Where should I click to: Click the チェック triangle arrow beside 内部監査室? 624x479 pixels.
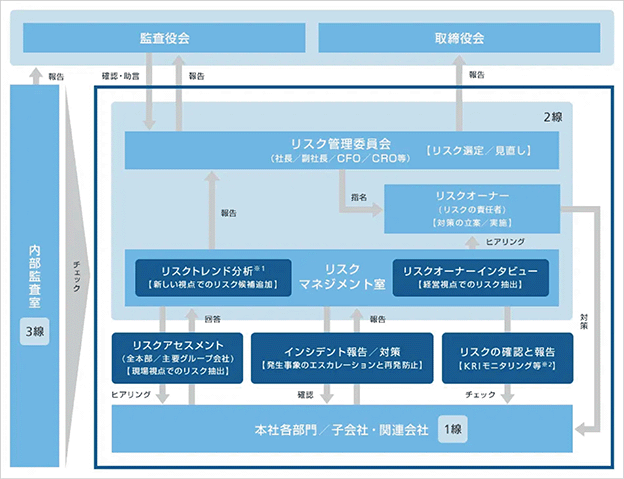coord(77,275)
